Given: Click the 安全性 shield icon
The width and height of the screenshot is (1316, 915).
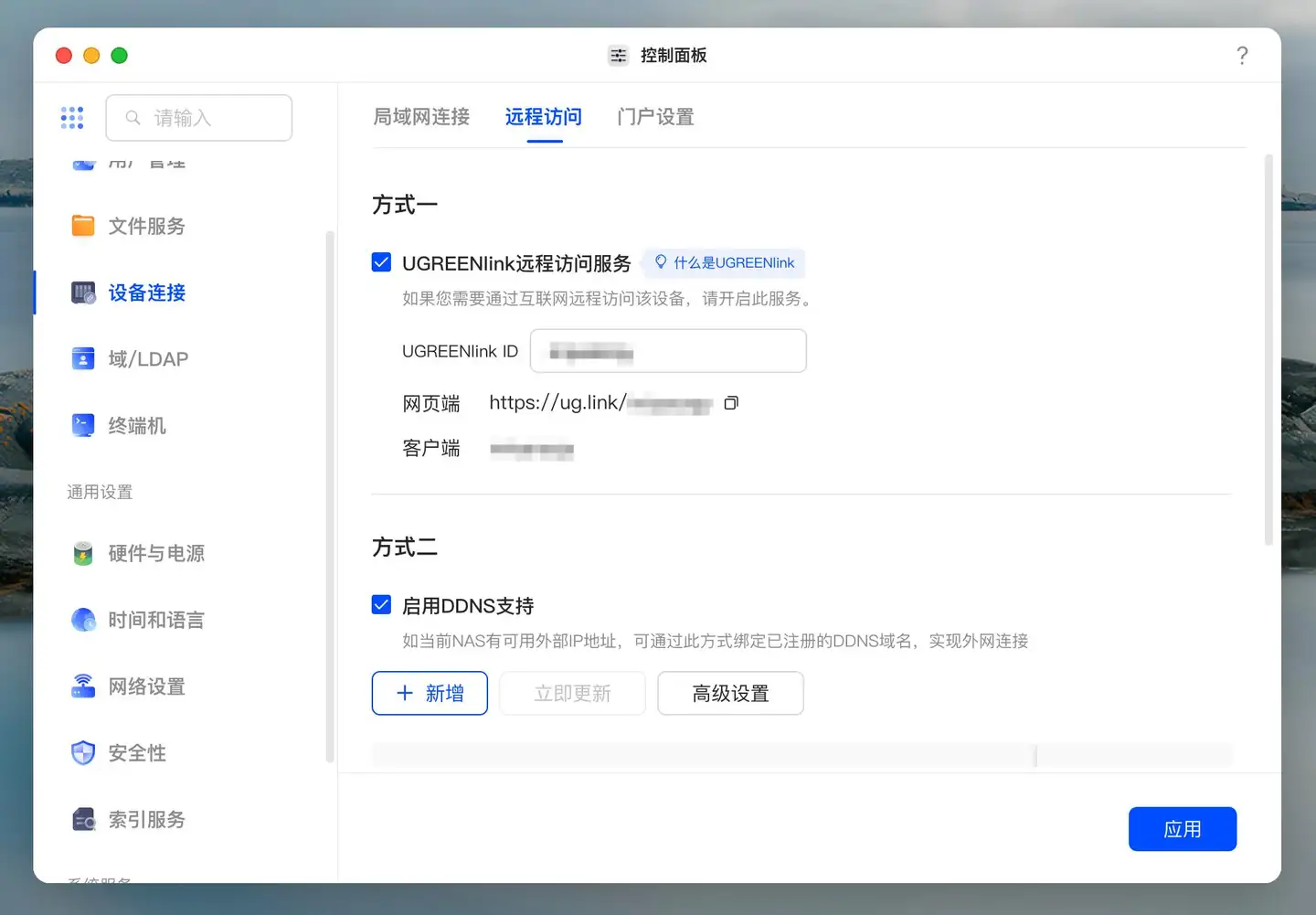Looking at the screenshot, I should click(x=83, y=753).
